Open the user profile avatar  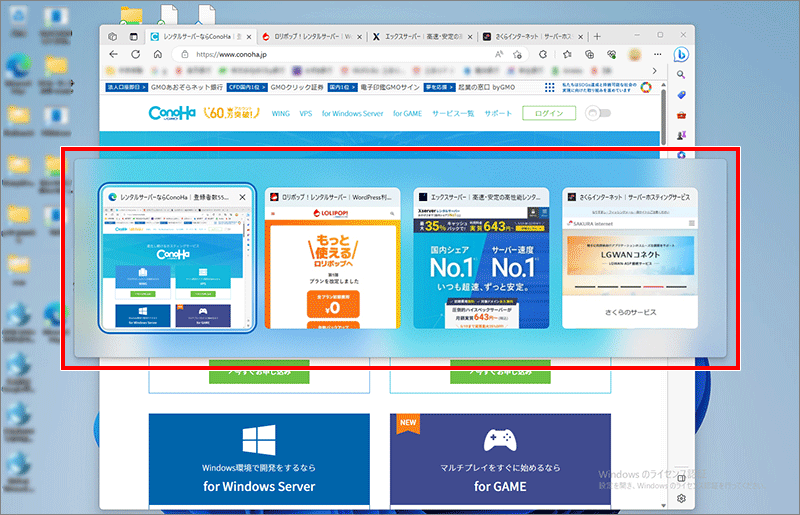pos(635,54)
